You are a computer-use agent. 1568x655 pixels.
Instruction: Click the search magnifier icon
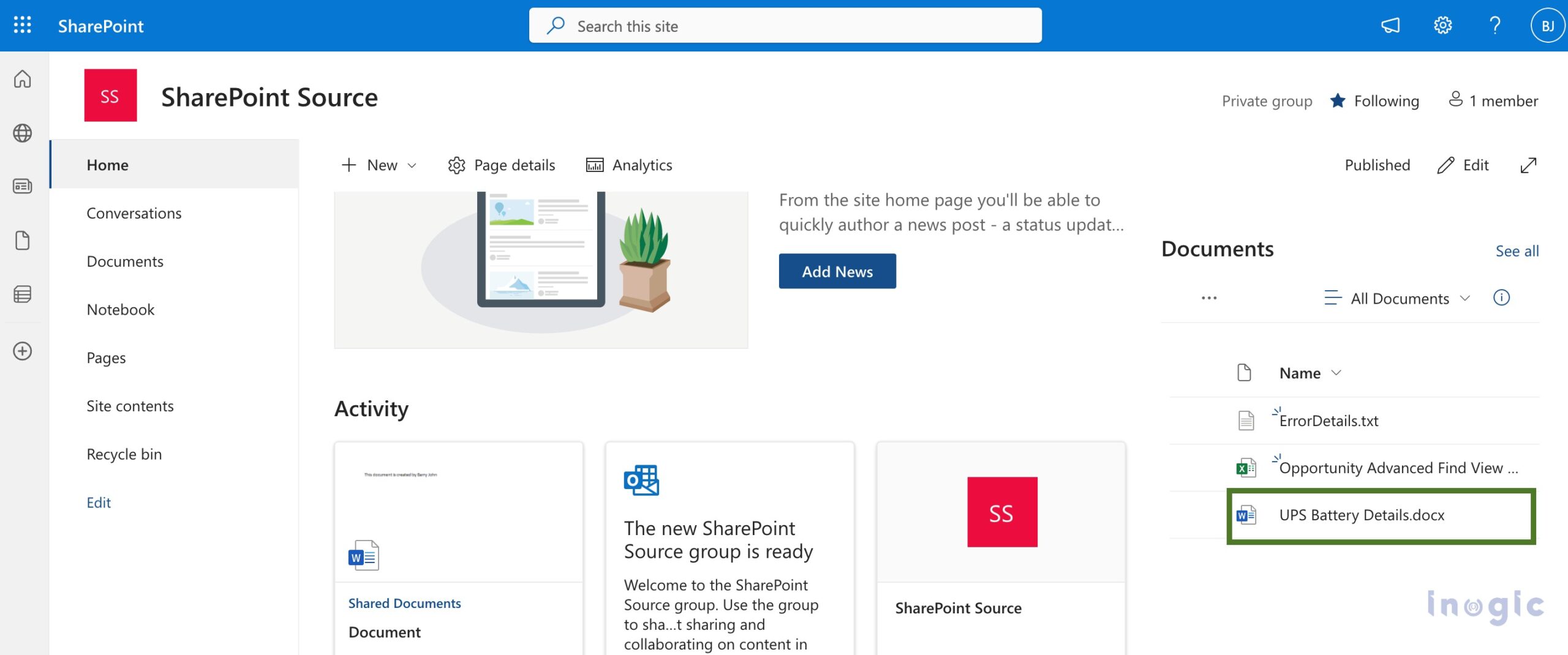pyautogui.click(x=556, y=26)
